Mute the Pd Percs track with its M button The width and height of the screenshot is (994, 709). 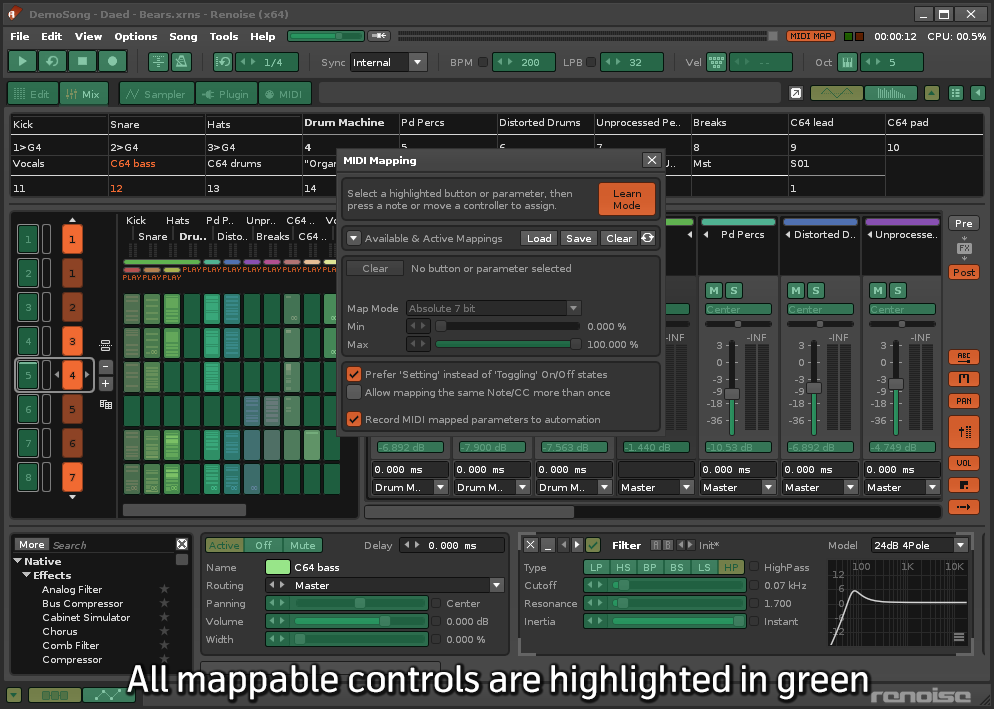pyautogui.click(x=713, y=289)
